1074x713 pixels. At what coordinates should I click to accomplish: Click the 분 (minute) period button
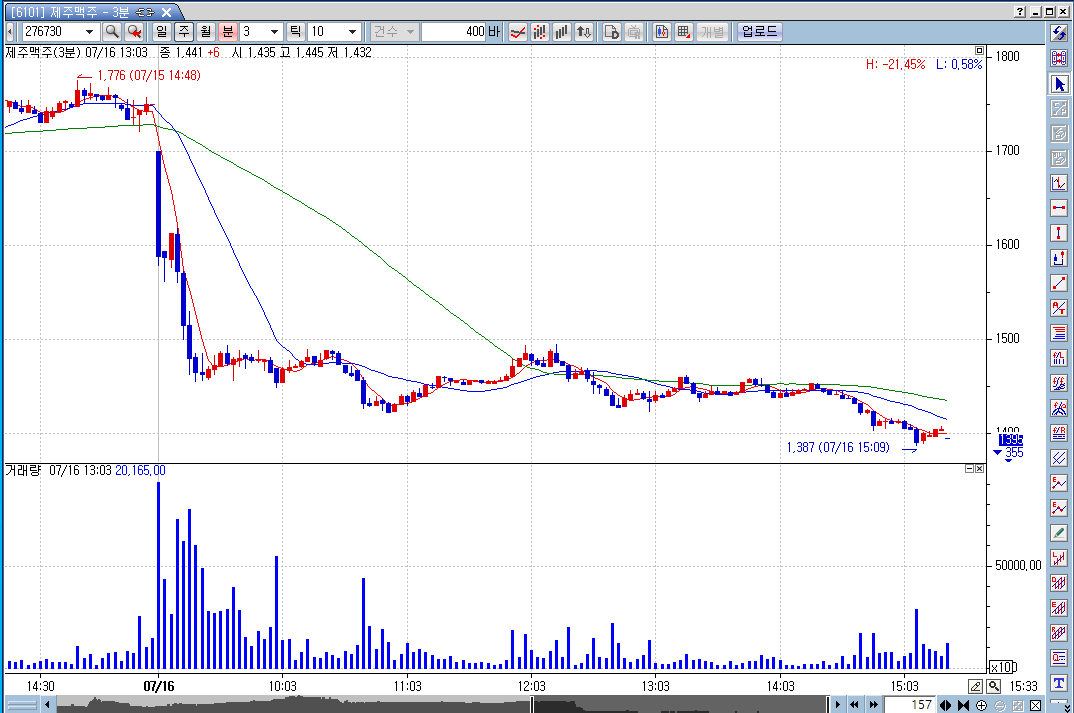tap(228, 31)
